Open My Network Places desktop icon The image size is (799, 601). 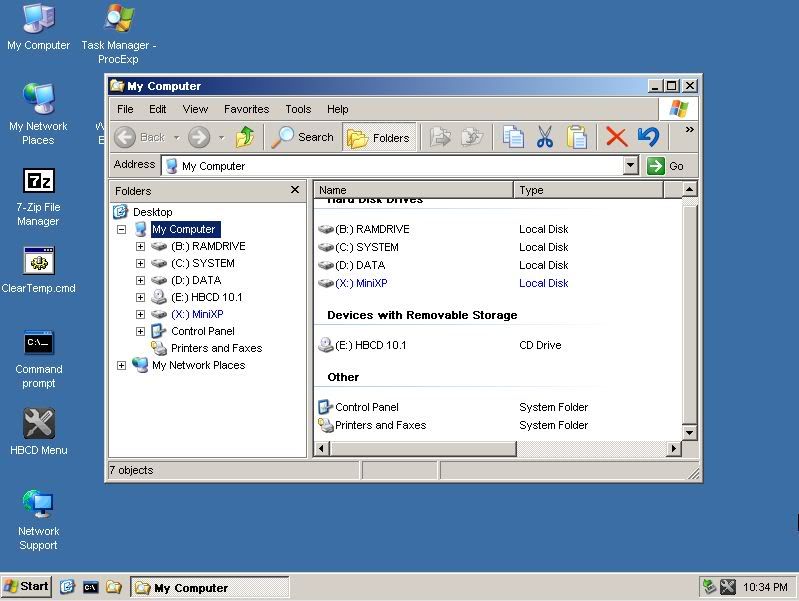pyautogui.click(x=38, y=113)
